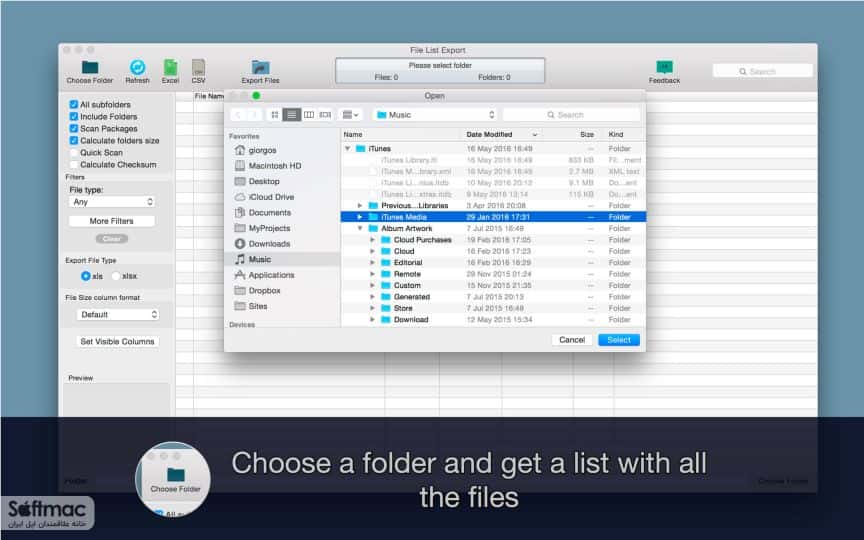Select the Remote folder row
The height and width of the screenshot is (540, 864).
point(493,274)
